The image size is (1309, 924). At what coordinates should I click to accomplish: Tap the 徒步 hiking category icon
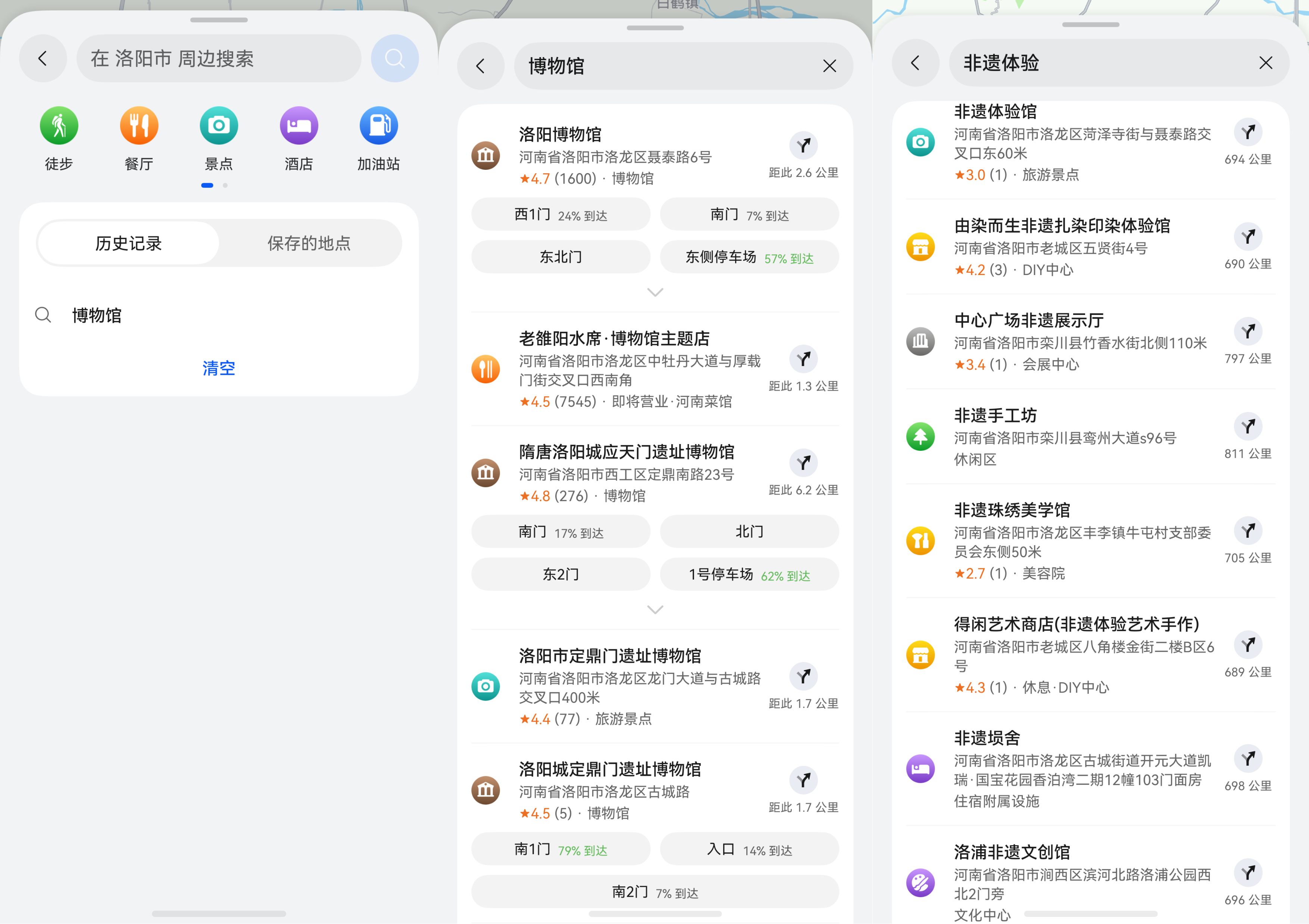(59, 125)
